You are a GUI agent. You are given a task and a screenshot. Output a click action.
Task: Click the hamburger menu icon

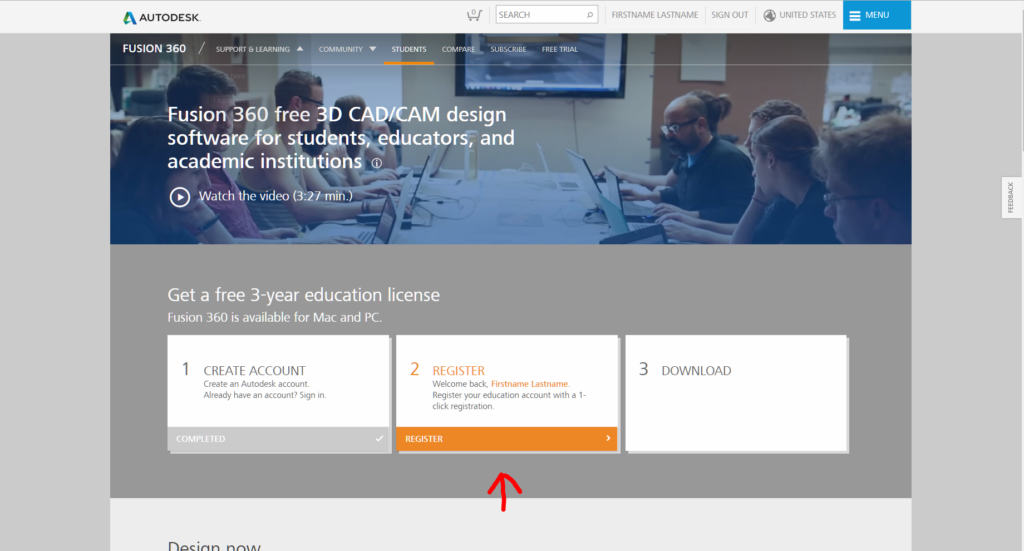point(855,15)
